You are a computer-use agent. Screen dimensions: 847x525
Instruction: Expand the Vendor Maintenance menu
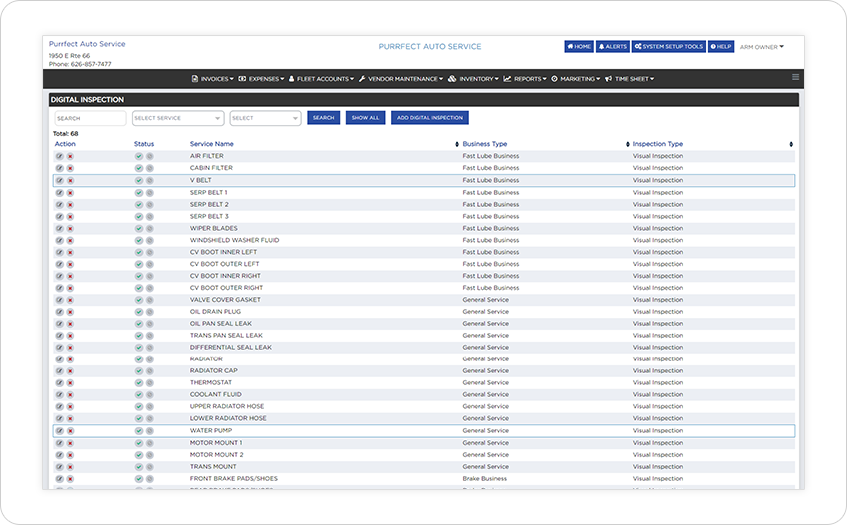pos(401,79)
